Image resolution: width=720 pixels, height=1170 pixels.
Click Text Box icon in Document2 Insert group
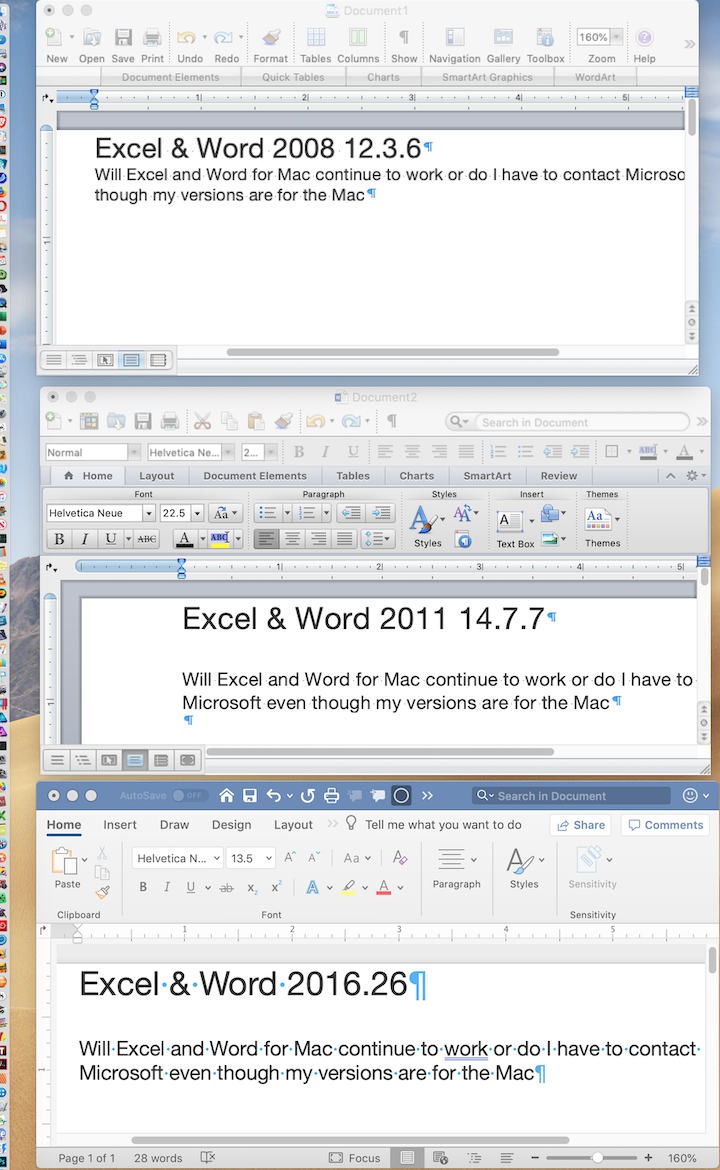[510, 521]
